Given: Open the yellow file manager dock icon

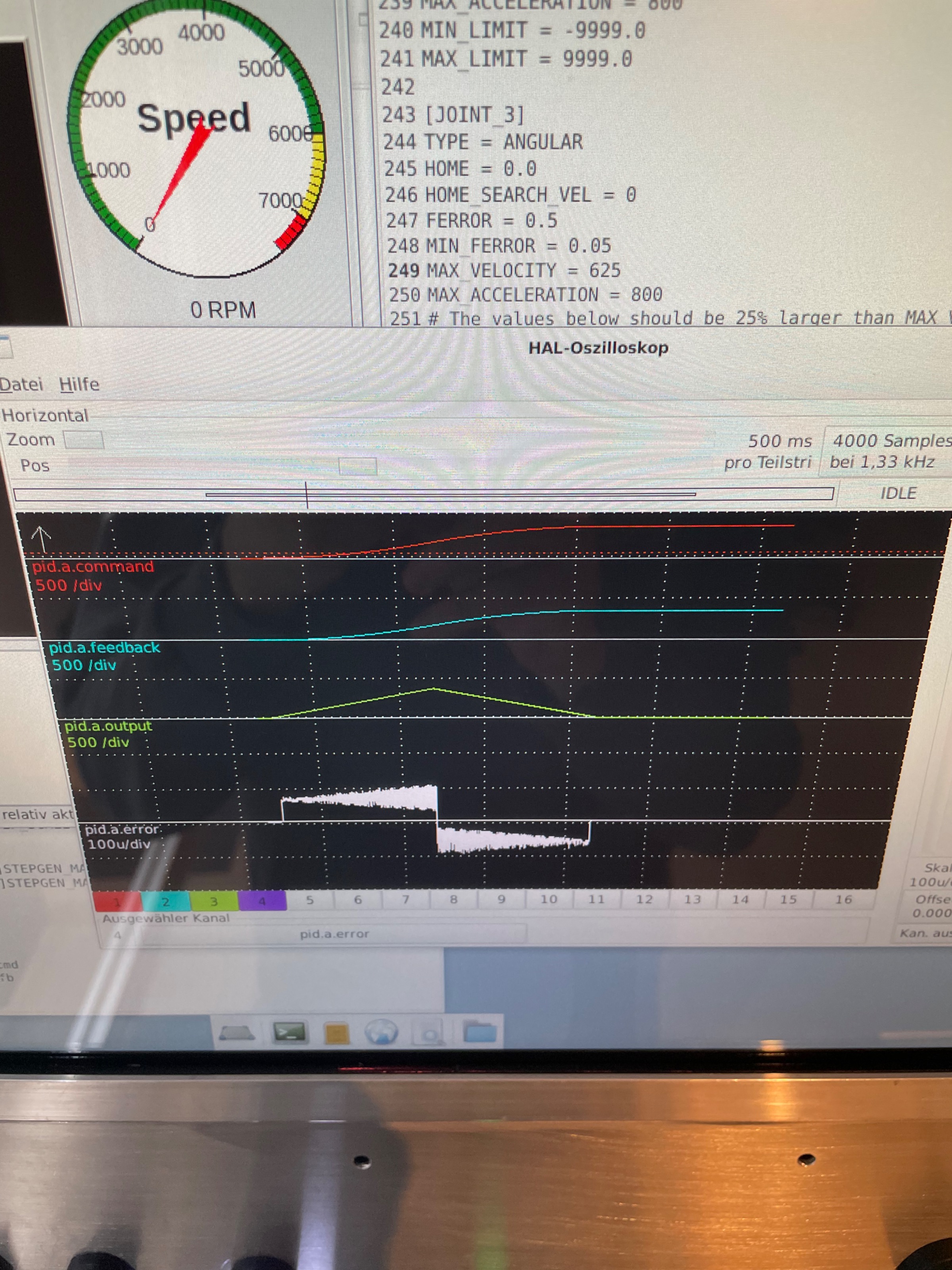Looking at the screenshot, I should 337,1033.
